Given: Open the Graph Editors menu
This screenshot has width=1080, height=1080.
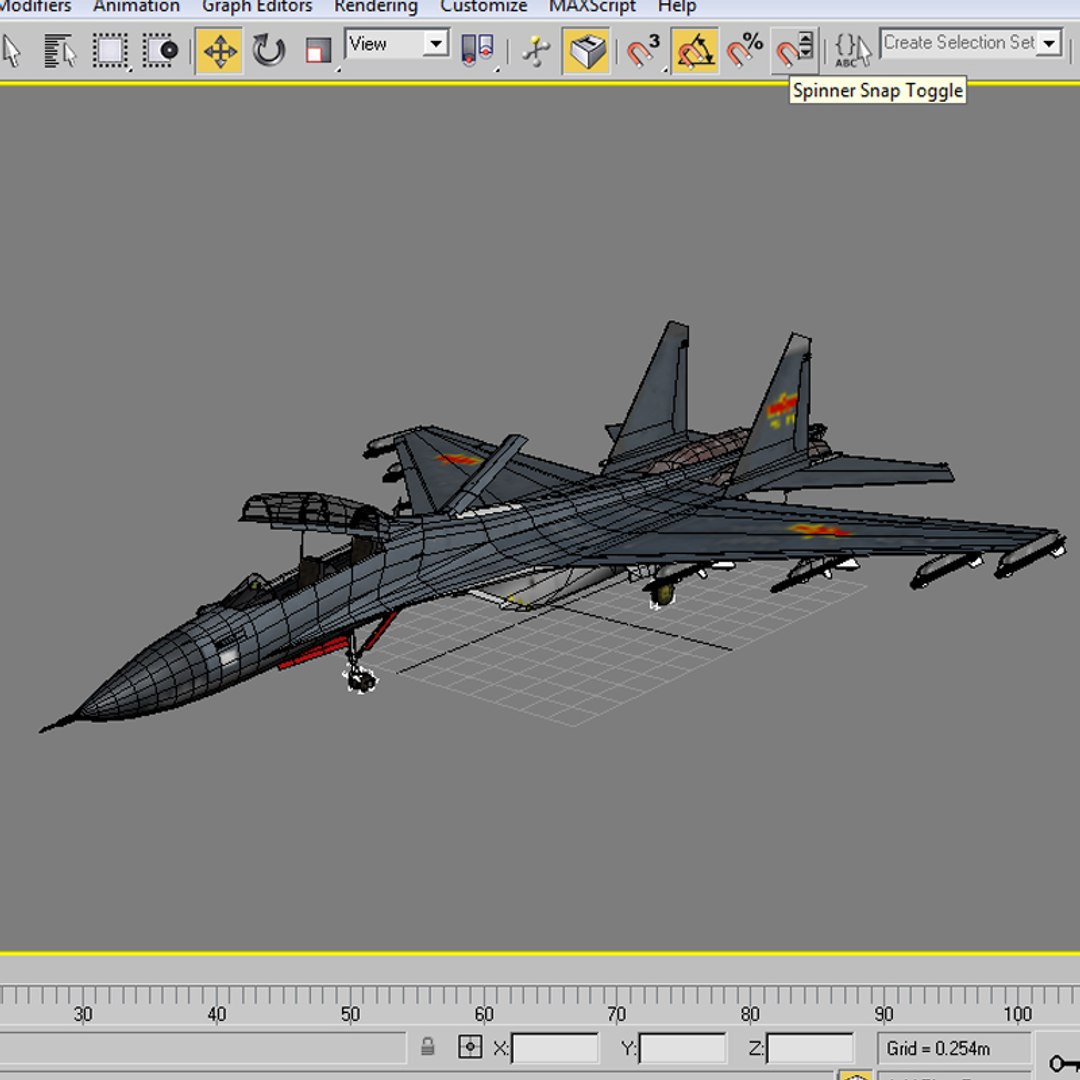Looking at the screenshot, I should click(x=257, y=7).
